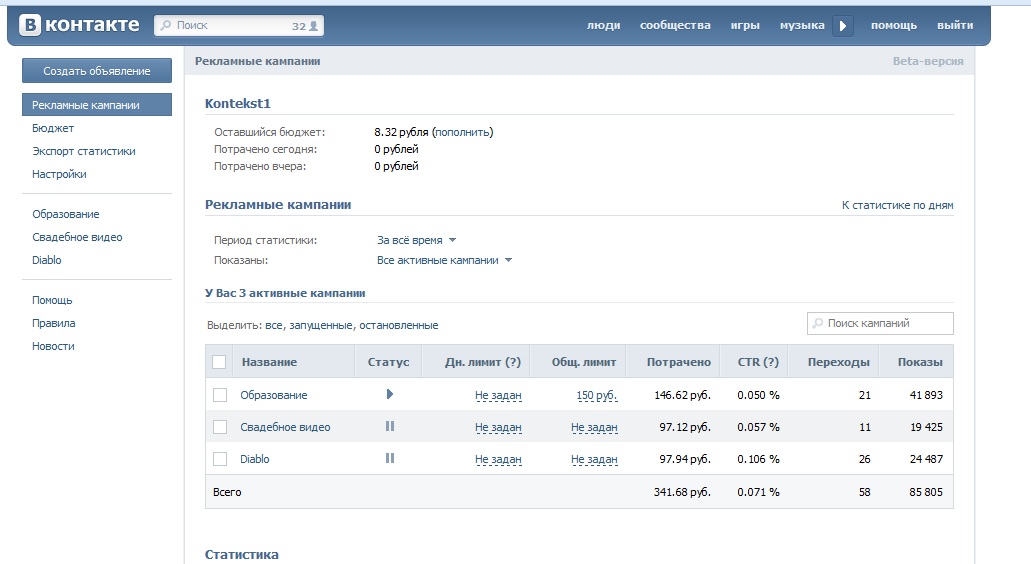Viewport: 1031px width, 564px height.
Task: Open Помощь link in sidebar
Action: (x=52, y=300)
